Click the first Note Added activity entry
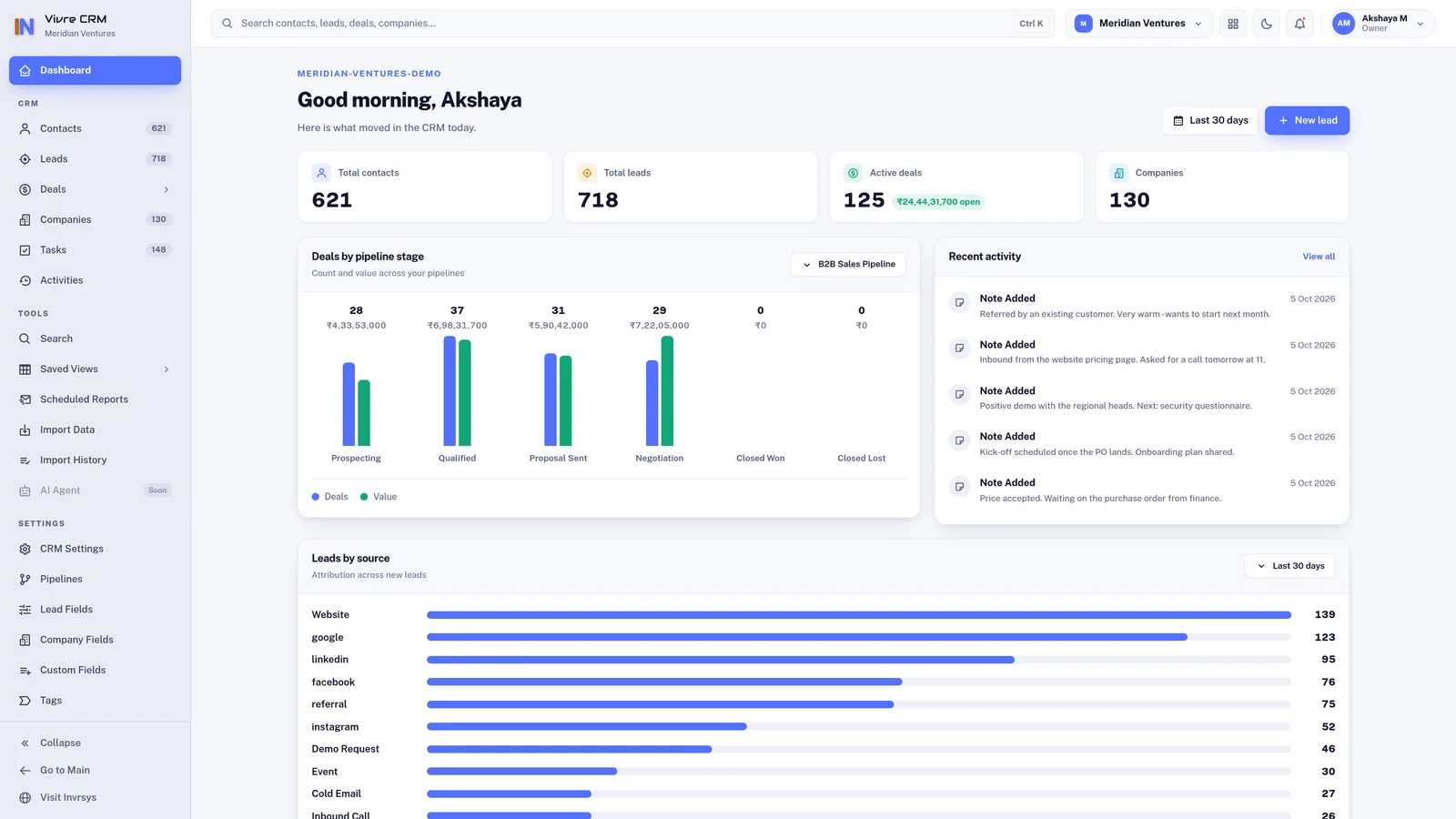Viewport: 1456px width, 819px height. click(x=1142, y=306)
